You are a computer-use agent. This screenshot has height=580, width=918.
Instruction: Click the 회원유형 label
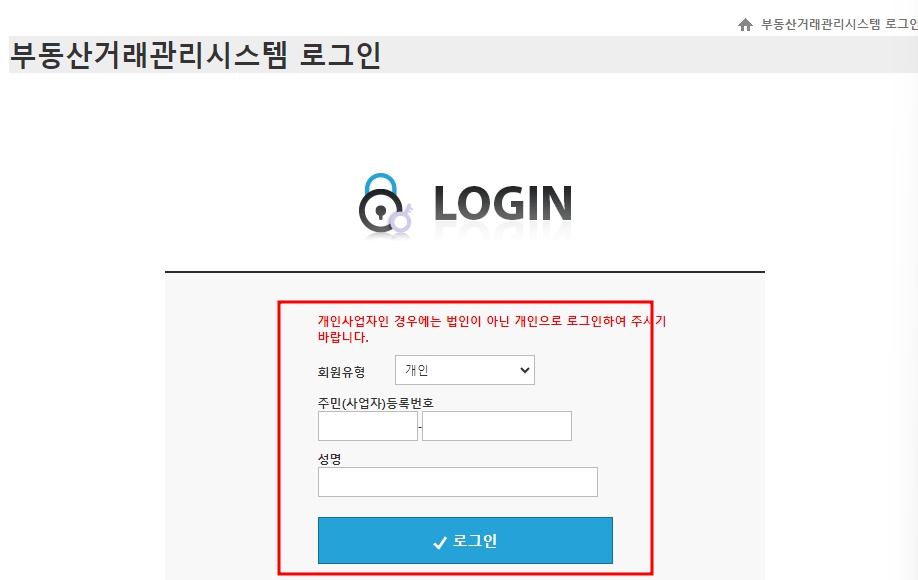point(341,372)
